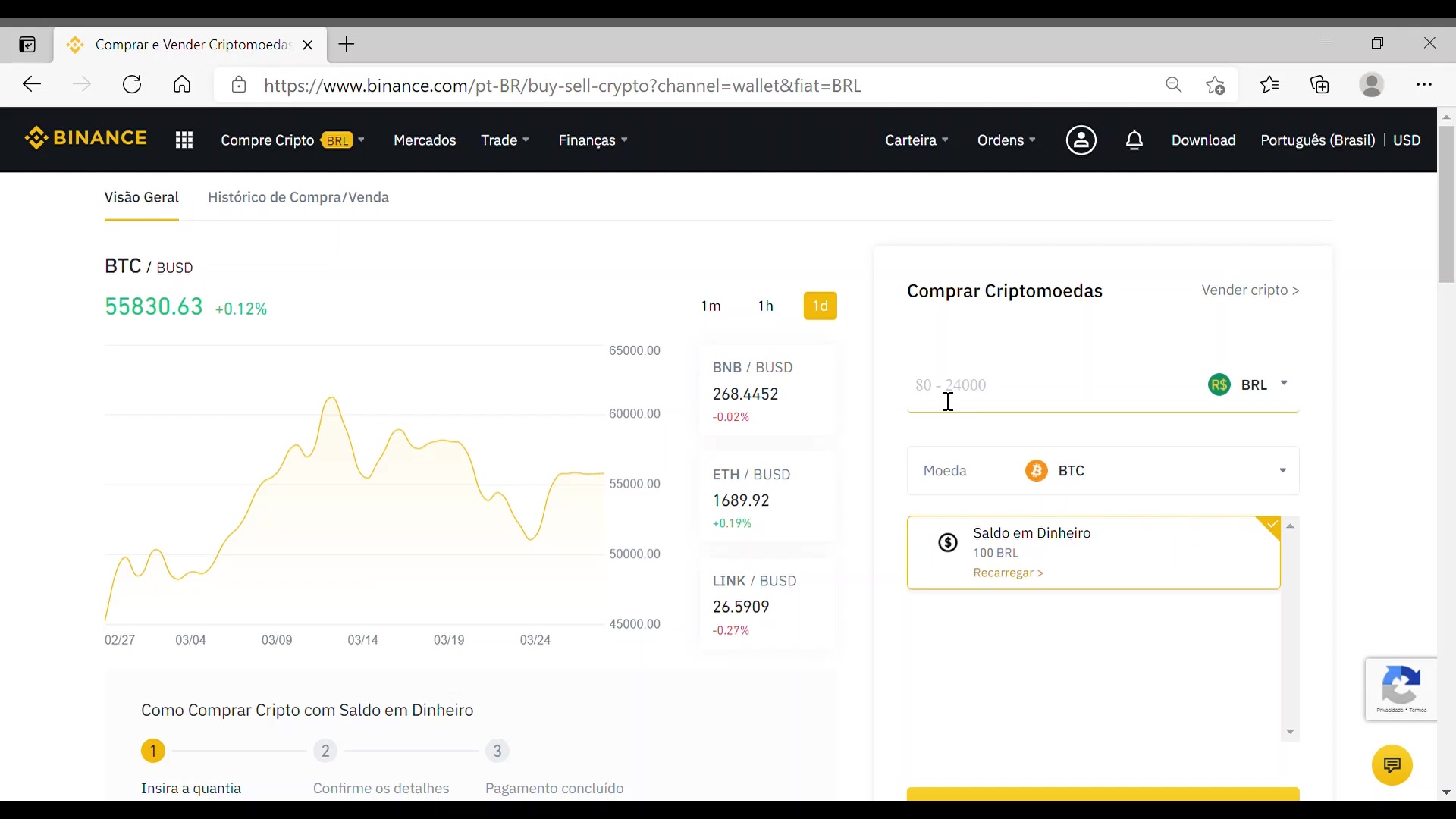Open the notifications bell

[x=1134, y=140]
